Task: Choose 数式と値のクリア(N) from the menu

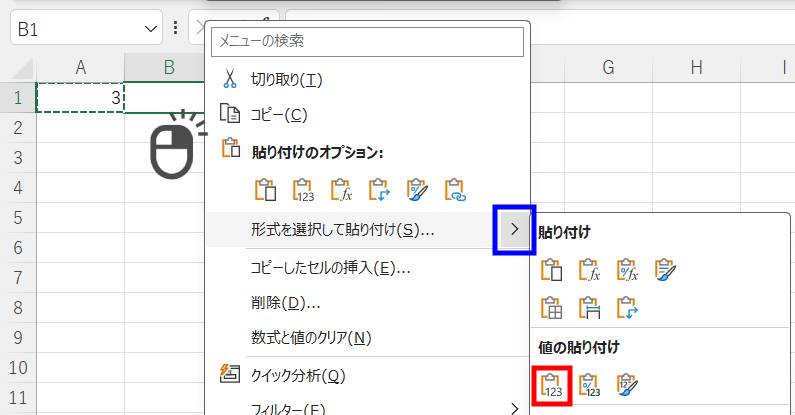Action: [311, 337]
